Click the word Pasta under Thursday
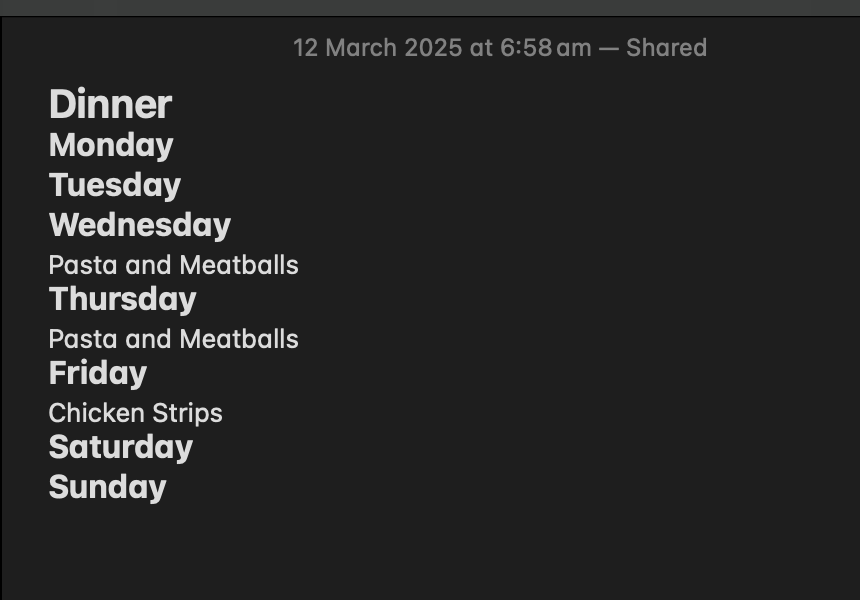The width and height of the screenshot is (860, 600). click(83, 339)
